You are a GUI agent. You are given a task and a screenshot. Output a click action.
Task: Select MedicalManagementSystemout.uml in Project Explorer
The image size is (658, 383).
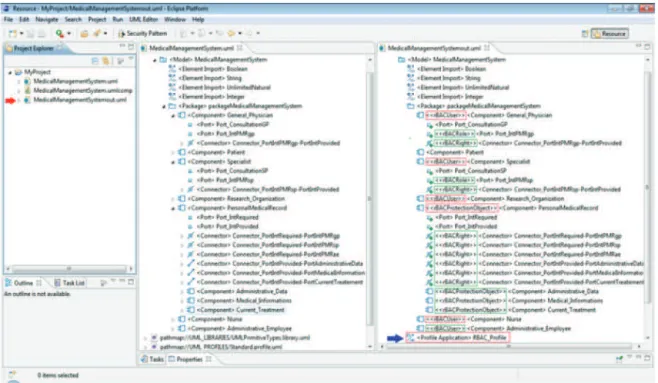click(80, 99)
